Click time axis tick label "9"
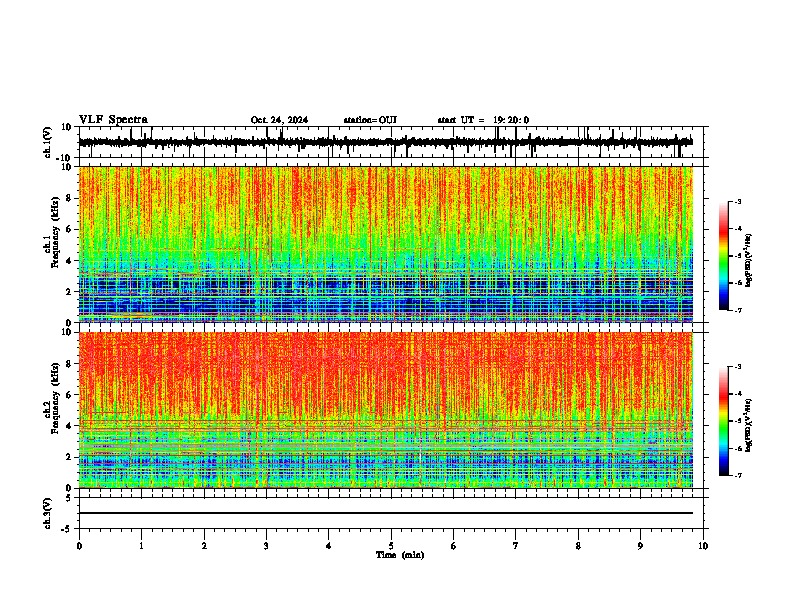This screenshot has width=792, height=612. coord(640,546)
